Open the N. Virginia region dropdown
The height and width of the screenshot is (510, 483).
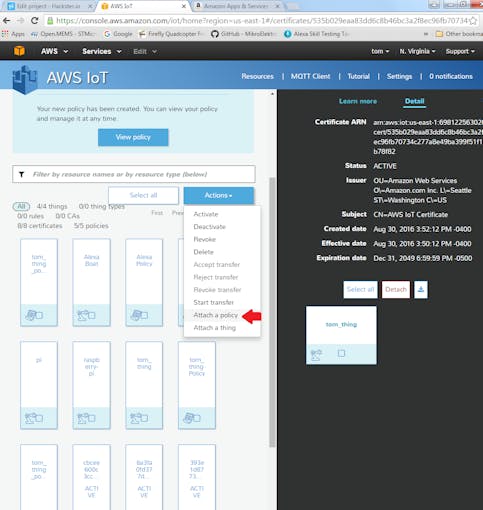417,51
